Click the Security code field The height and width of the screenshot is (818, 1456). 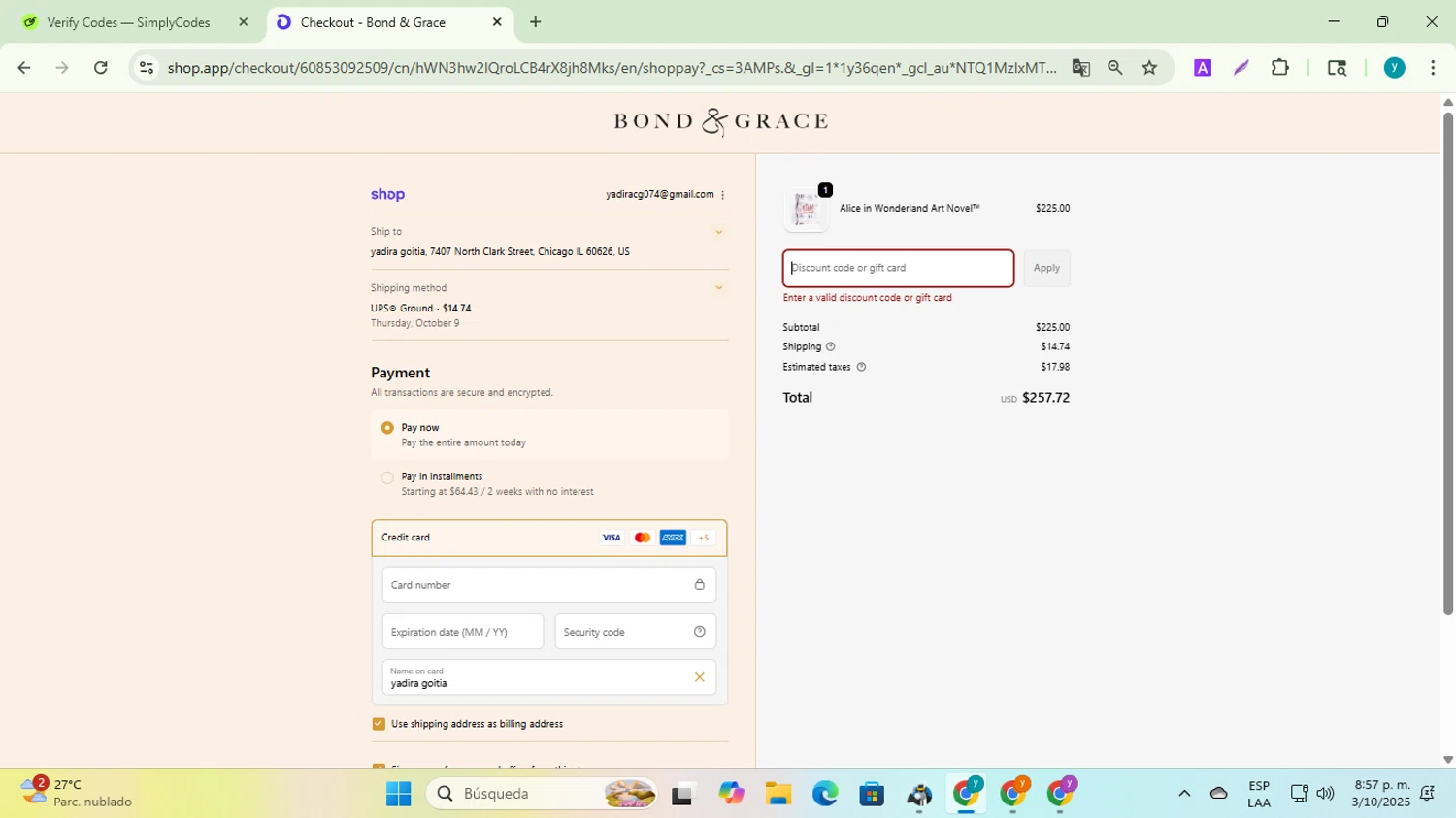[x=636, y=632]
